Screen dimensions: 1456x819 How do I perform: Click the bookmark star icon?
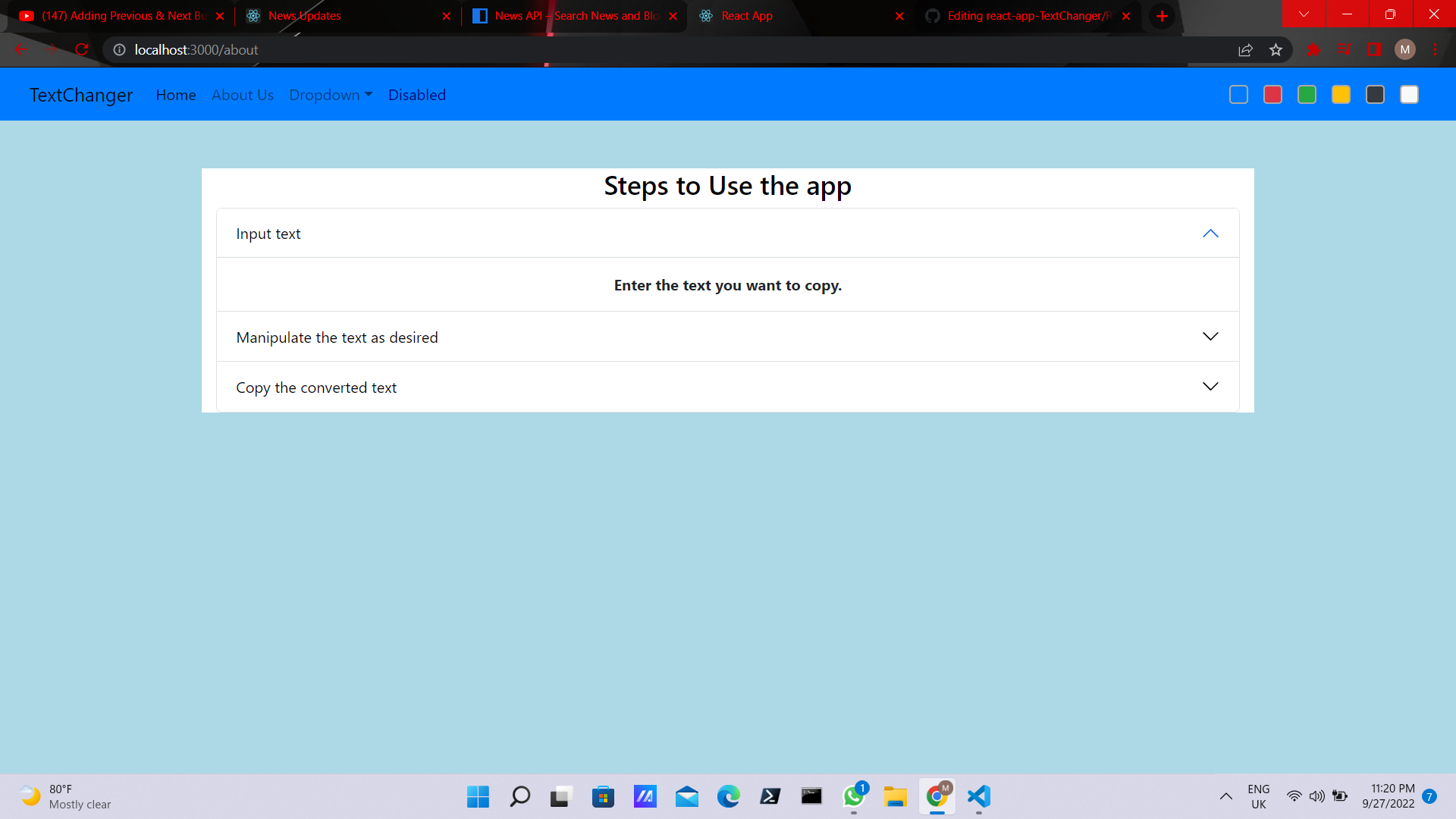coord(1276,49)
